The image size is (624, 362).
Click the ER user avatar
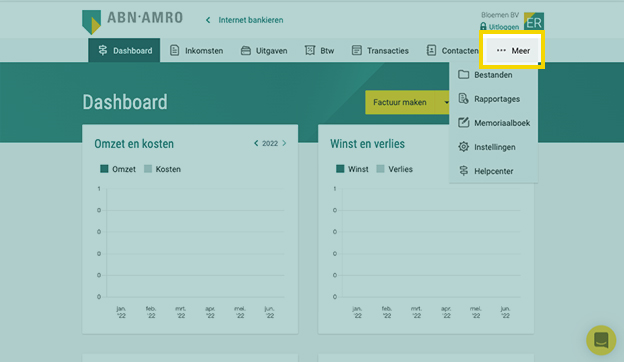click(534, 22)
